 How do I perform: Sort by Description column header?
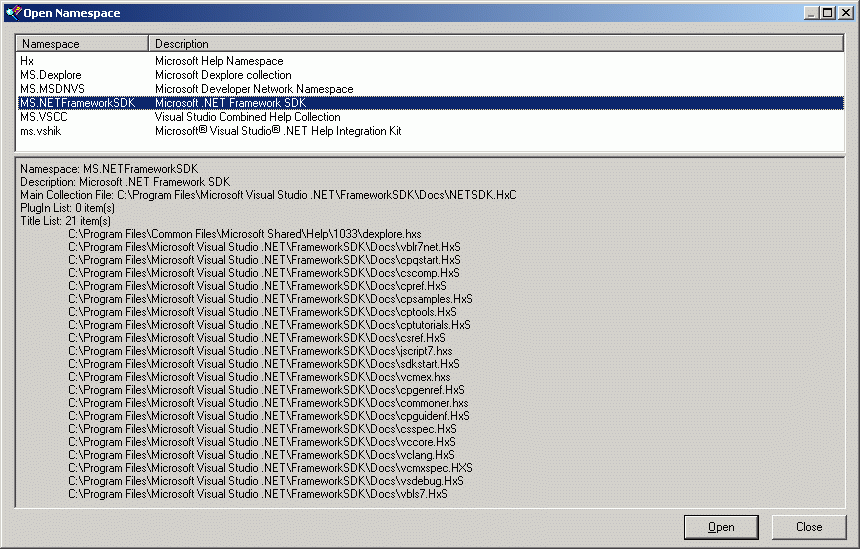coord(496,44)
